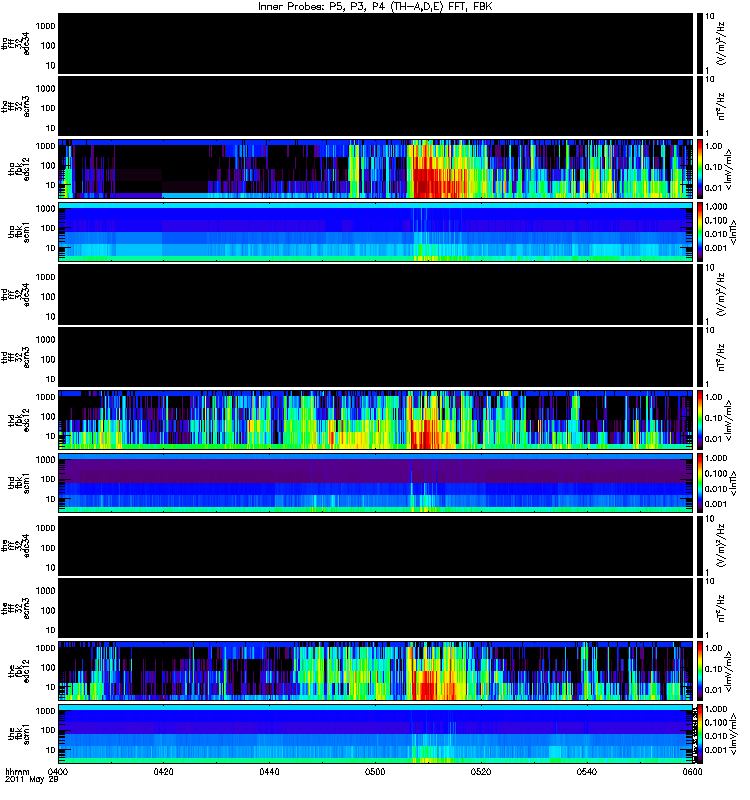The height and width of the screenshot is (800, 750).
Task: Click the 0500 time axis label
Action: click(x=375, y=771)
